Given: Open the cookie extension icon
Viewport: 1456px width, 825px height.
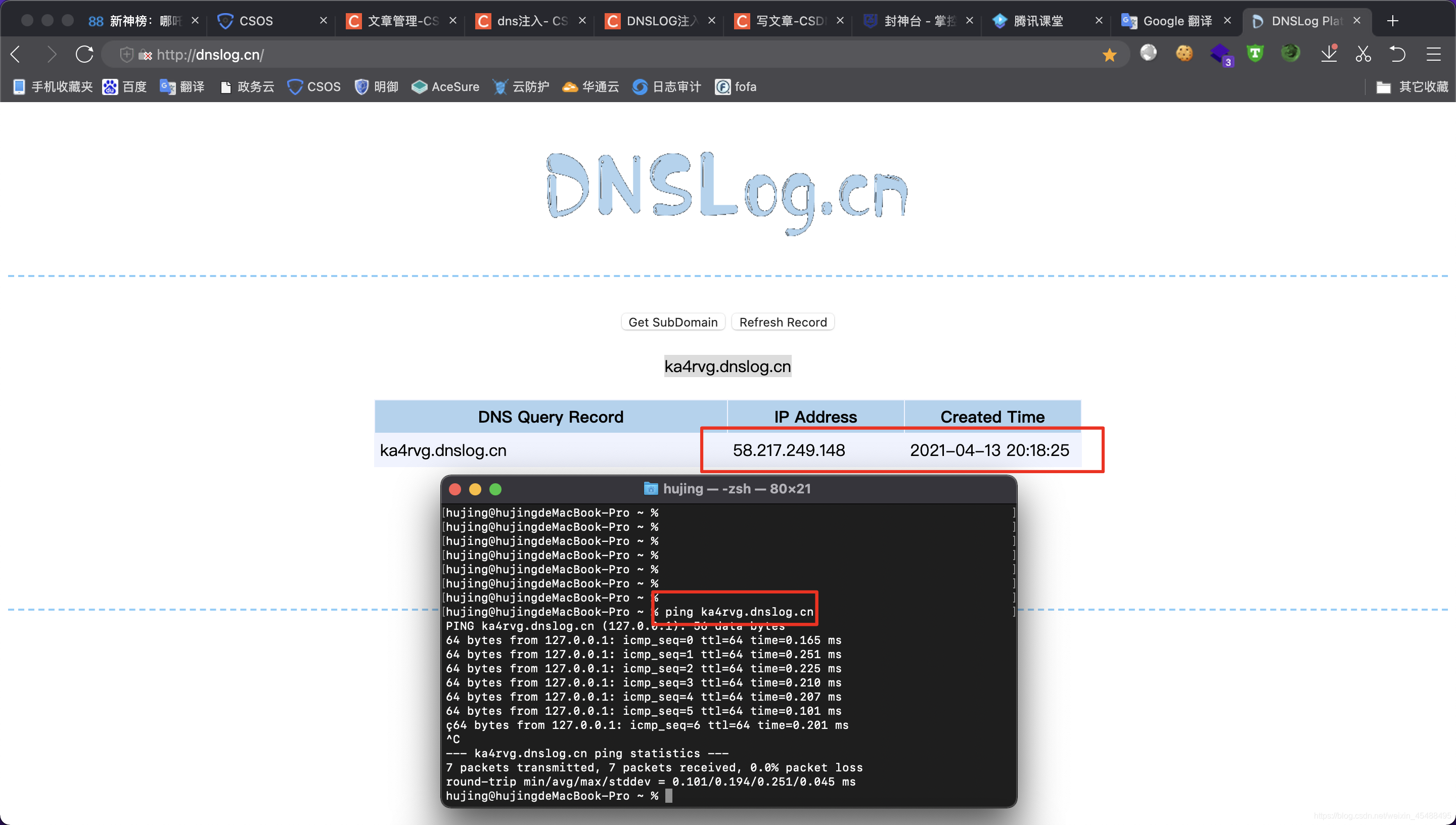Looking at the screenshot, I should [1184, 53].
